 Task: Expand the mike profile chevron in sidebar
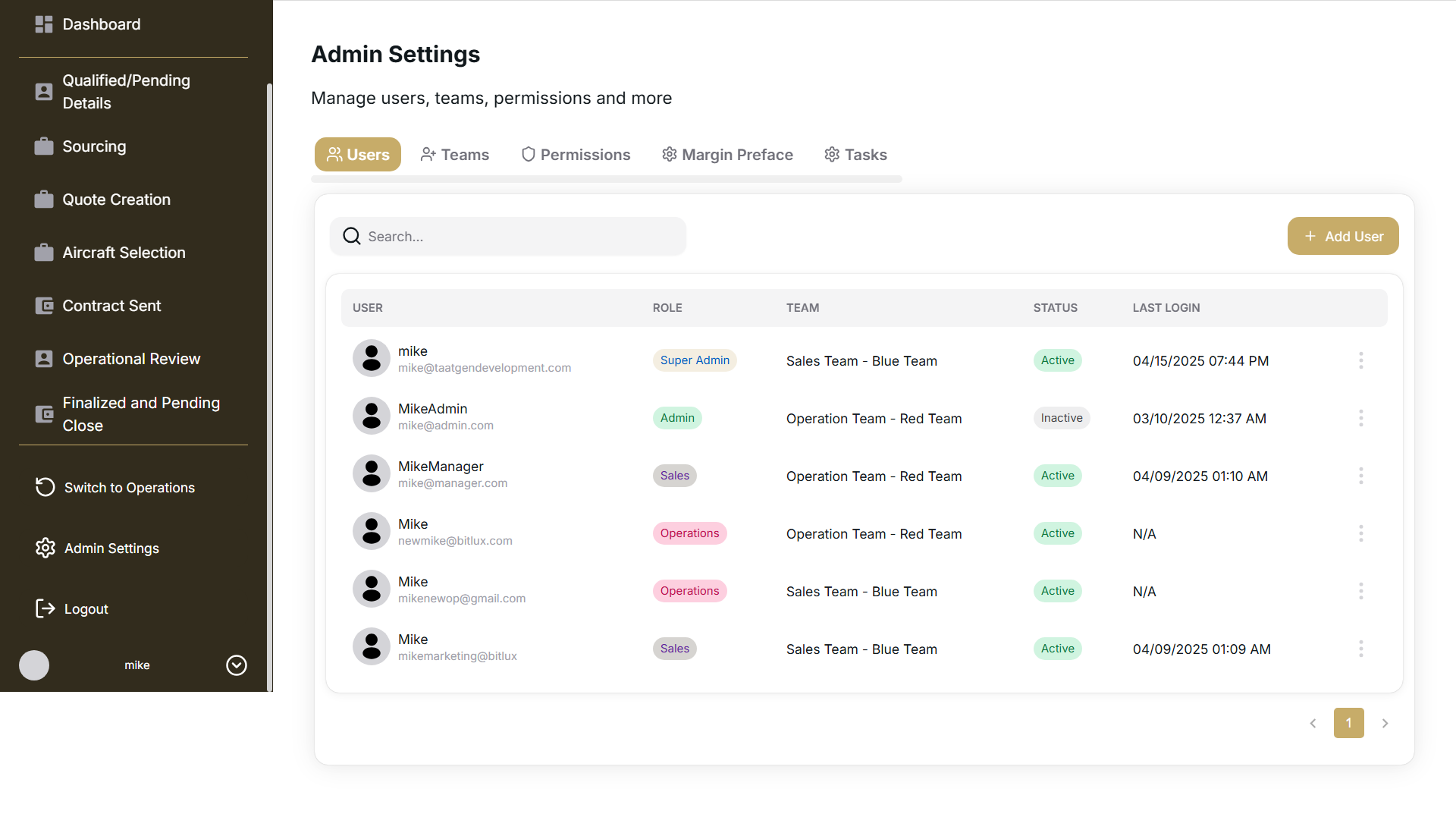(237, 665)
